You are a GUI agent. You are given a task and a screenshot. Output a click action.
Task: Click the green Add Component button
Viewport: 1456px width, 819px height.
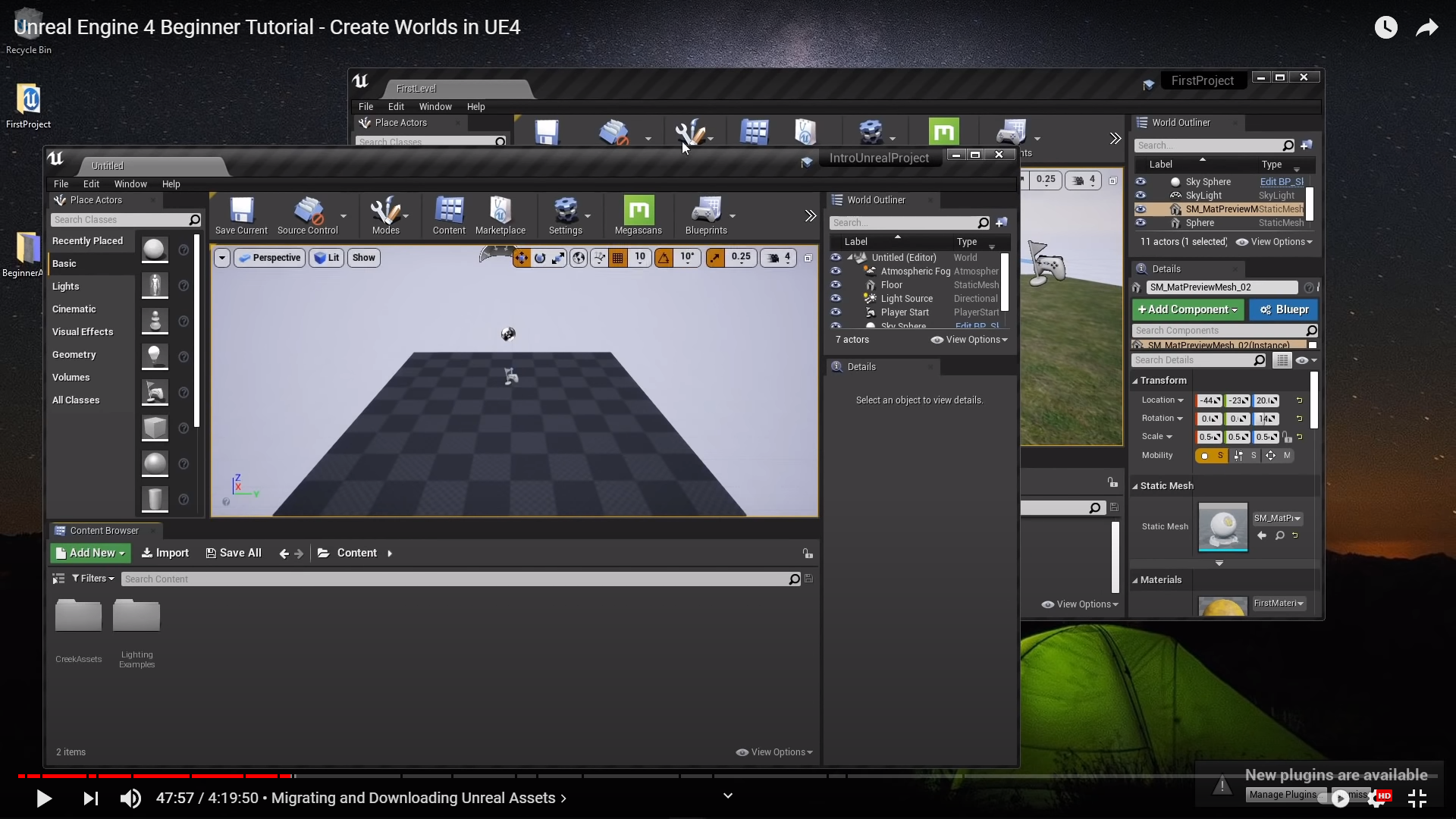[x=1188, y=309]
